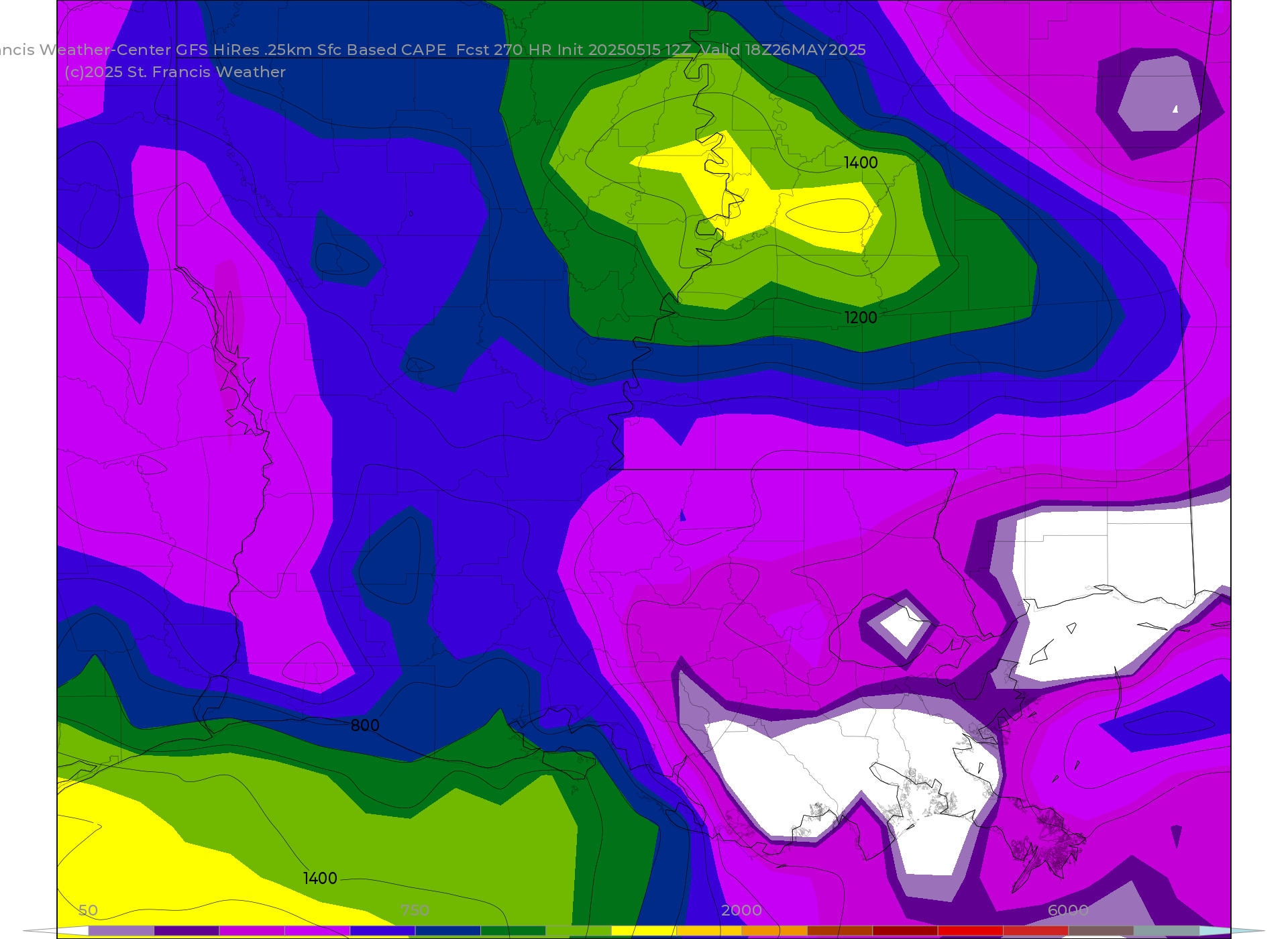Image resolution: width=1288 pixels, height=939 pixels.
Task: Select the bright red legend swatch
Action: [x=971, y=931]
